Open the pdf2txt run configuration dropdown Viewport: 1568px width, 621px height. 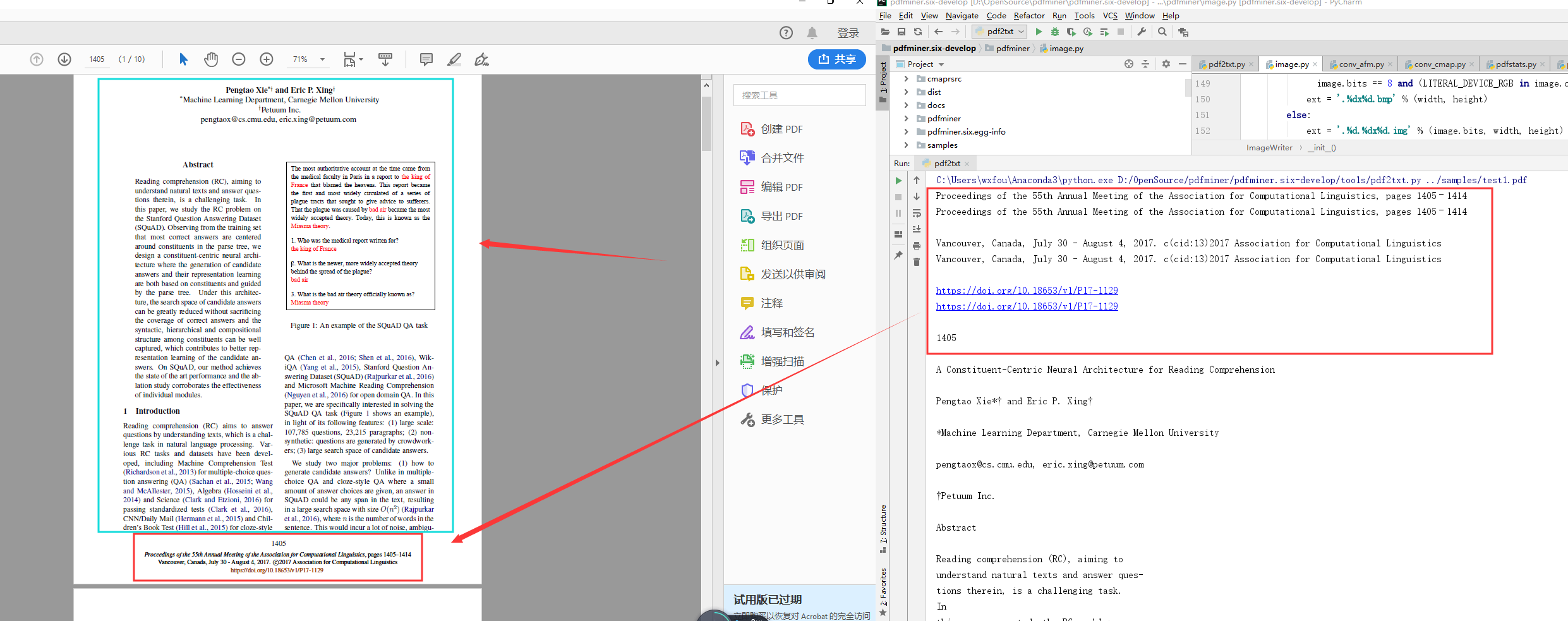pyautogui.click(x=1022, y=31)
